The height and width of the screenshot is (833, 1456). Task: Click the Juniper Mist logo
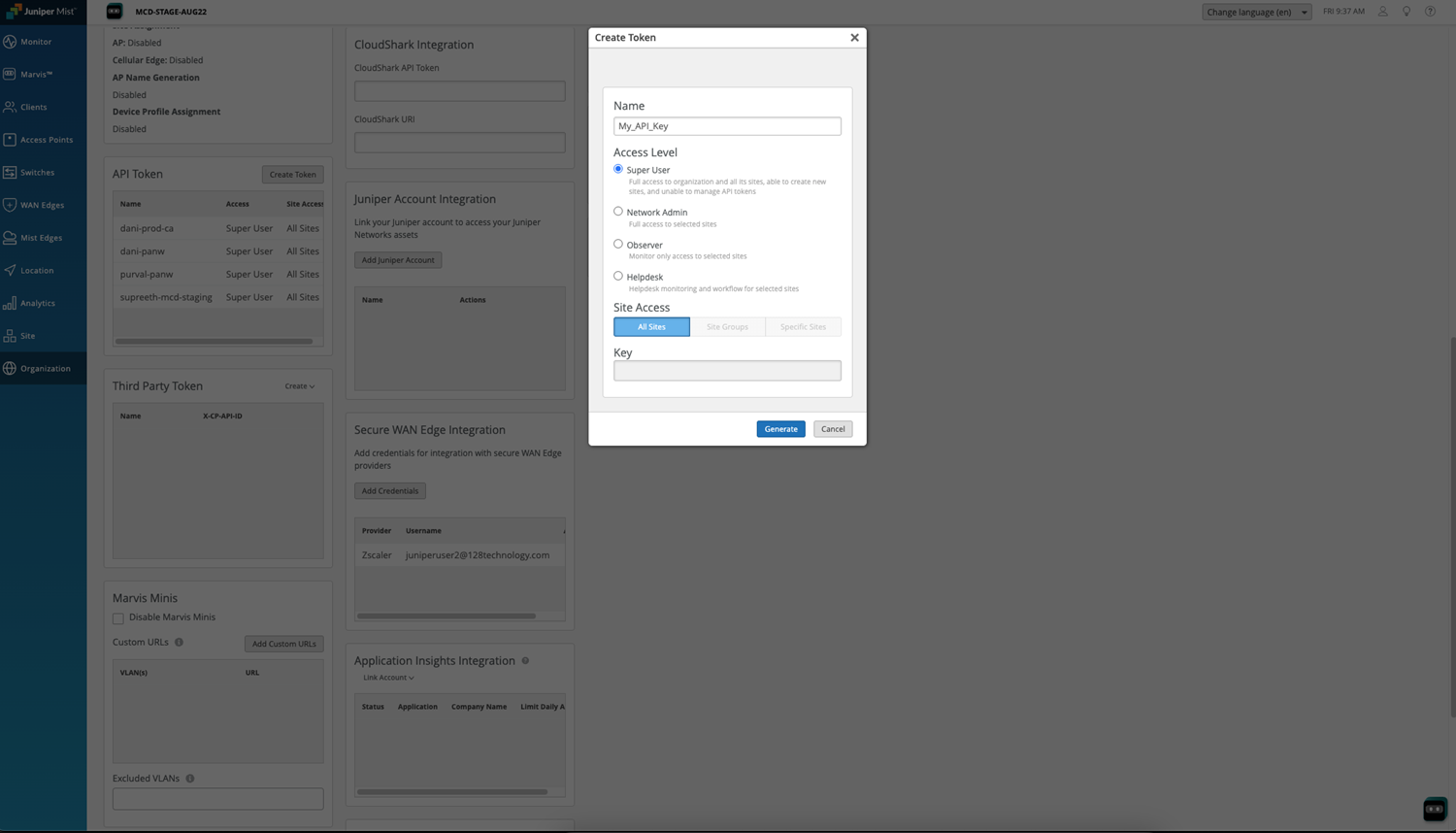point(41,12)
